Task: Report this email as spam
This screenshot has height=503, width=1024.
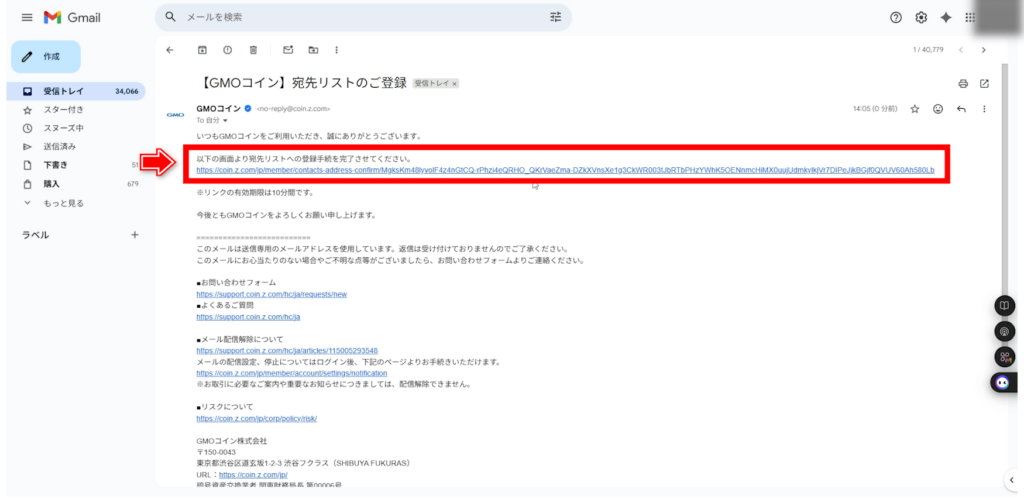Action: coord(228,50)
